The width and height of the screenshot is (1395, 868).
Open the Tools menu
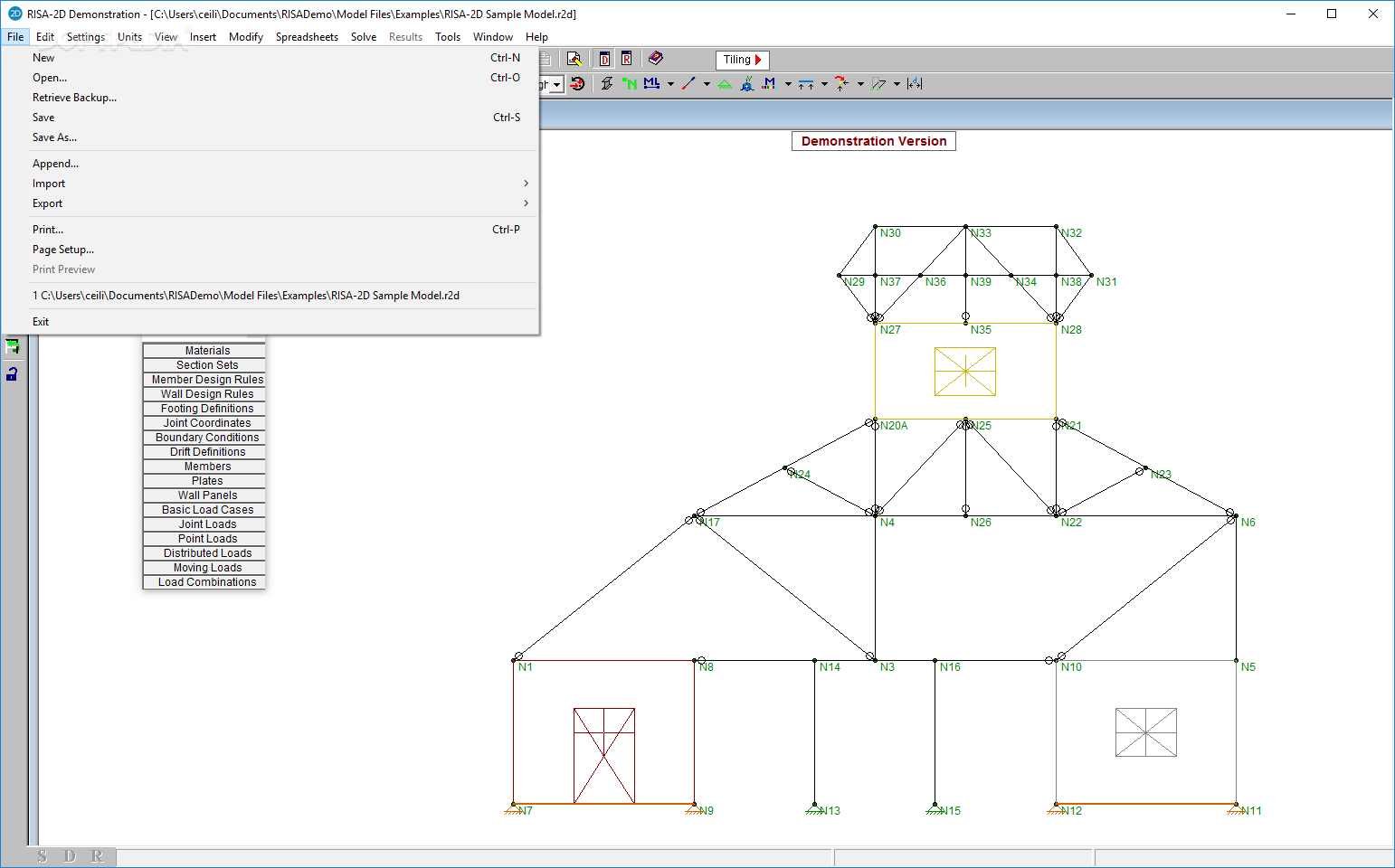(448, 37)
